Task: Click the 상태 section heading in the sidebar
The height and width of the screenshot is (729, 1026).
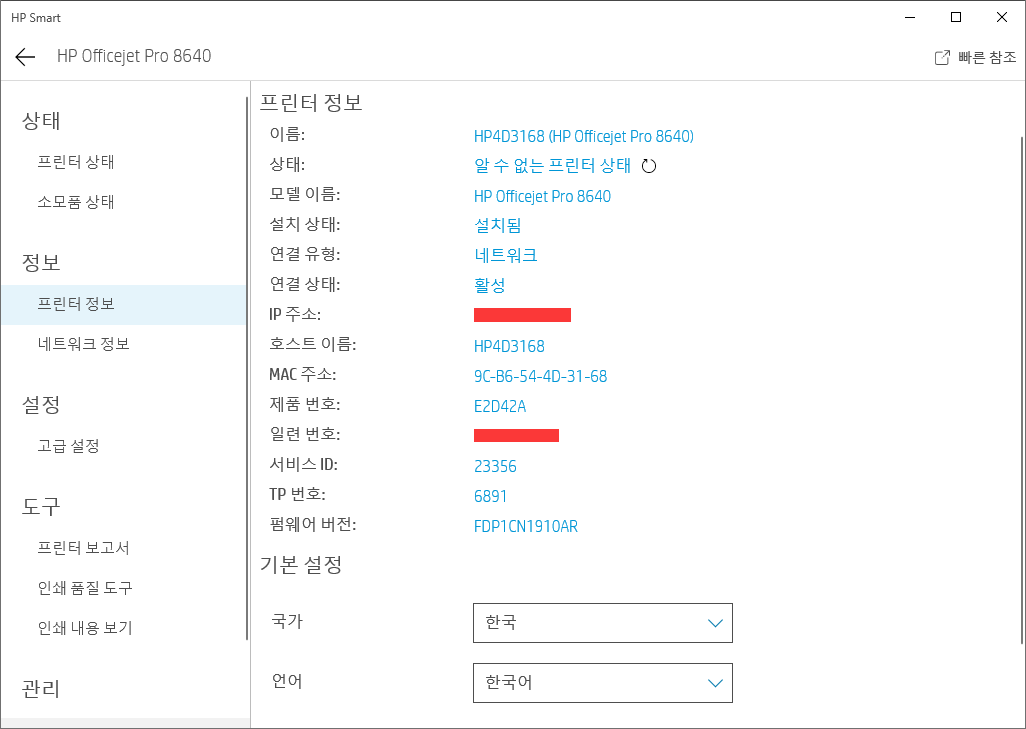Action: 41,120
